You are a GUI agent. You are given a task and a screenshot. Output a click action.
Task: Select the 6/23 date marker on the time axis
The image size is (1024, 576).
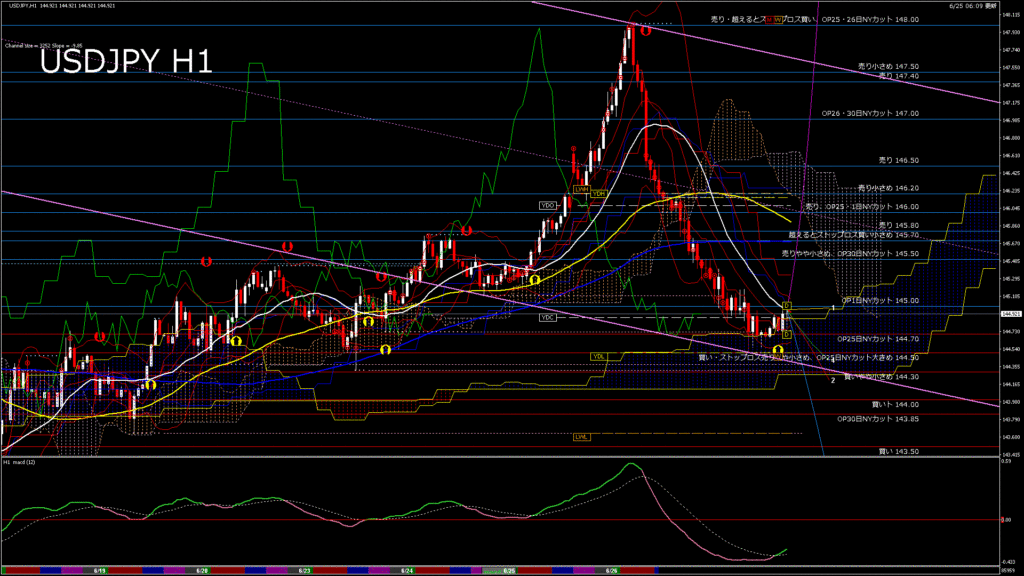[x=304, y=571]
